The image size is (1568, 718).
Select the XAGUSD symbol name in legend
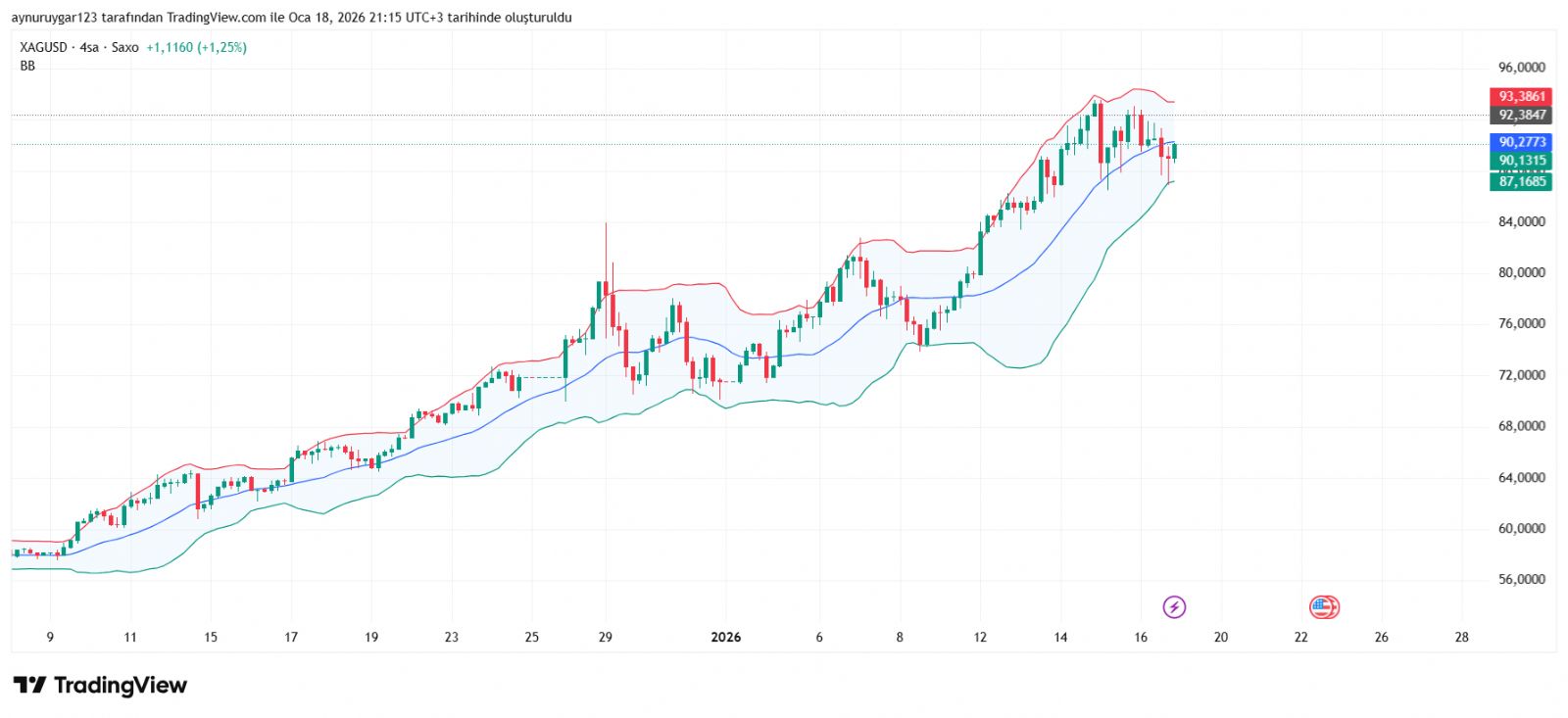point(43,47)
